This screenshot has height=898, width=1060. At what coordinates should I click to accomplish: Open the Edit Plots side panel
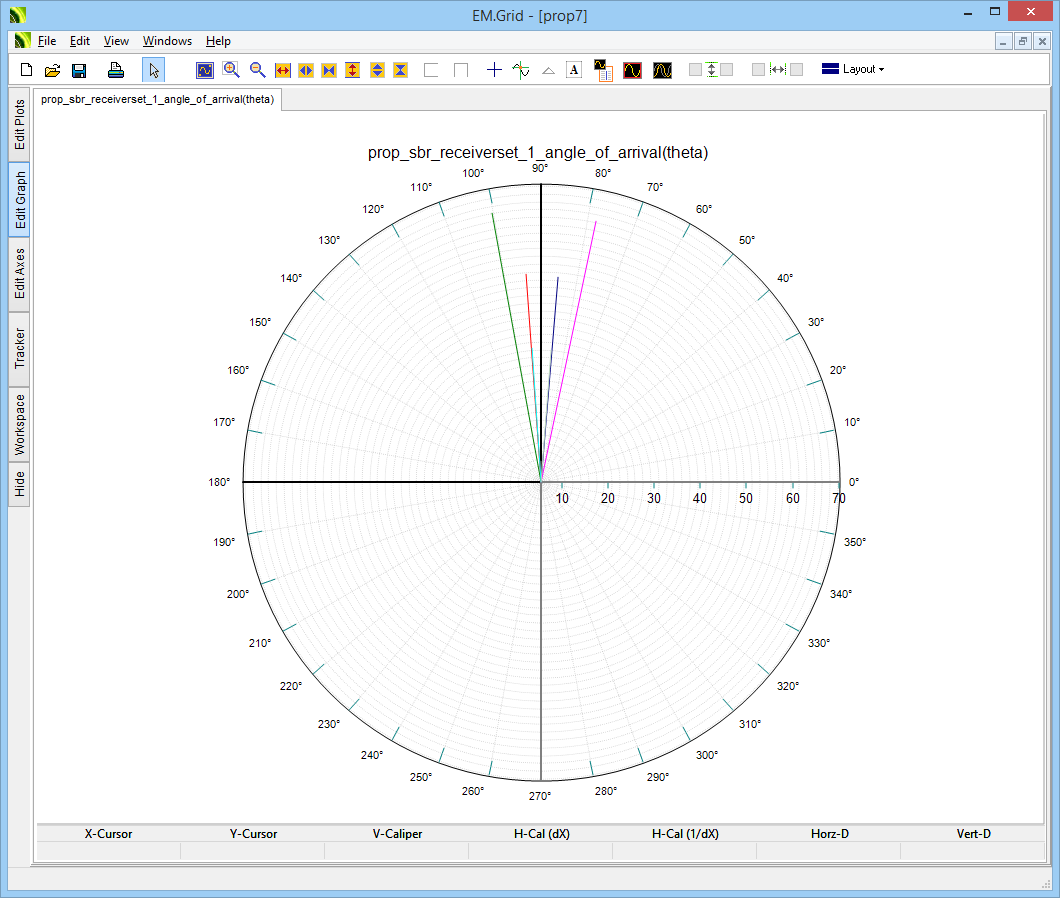tap(20, 125)
